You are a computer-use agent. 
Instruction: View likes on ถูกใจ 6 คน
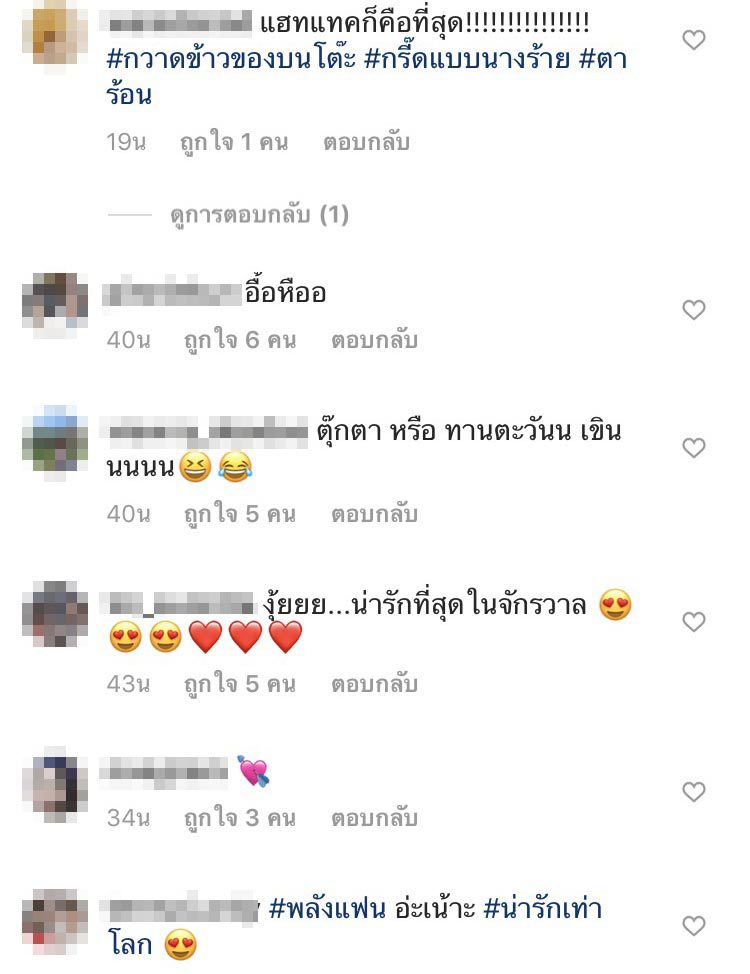pos(240,340)
